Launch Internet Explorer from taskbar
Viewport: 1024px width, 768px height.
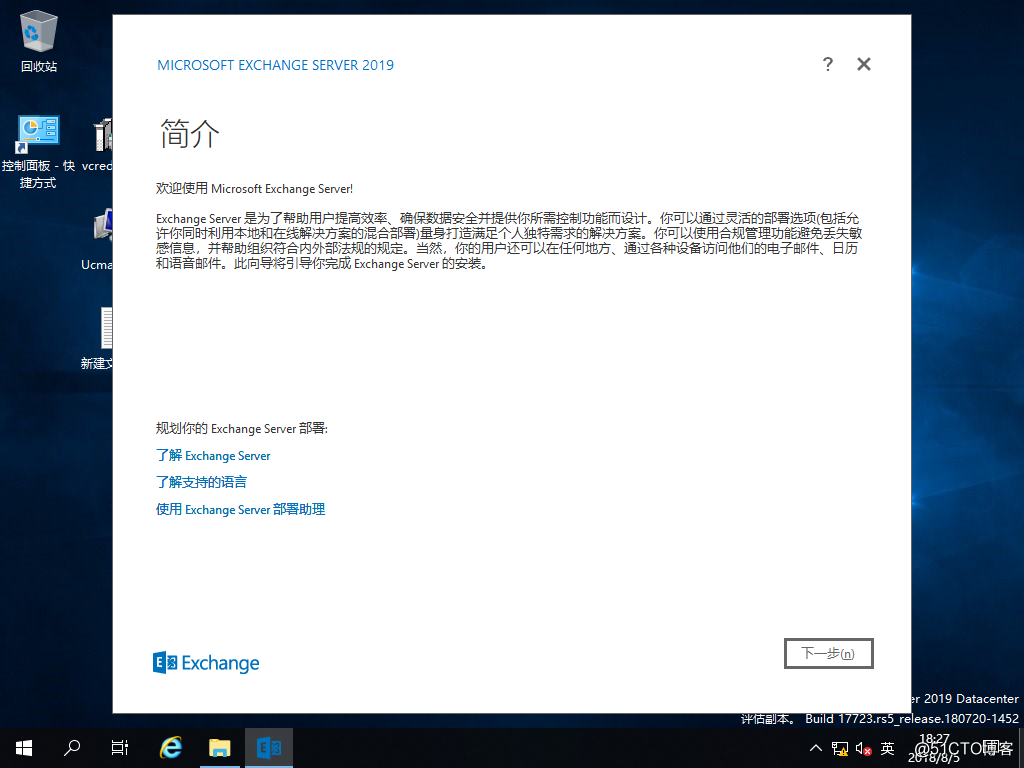(171, 748)
